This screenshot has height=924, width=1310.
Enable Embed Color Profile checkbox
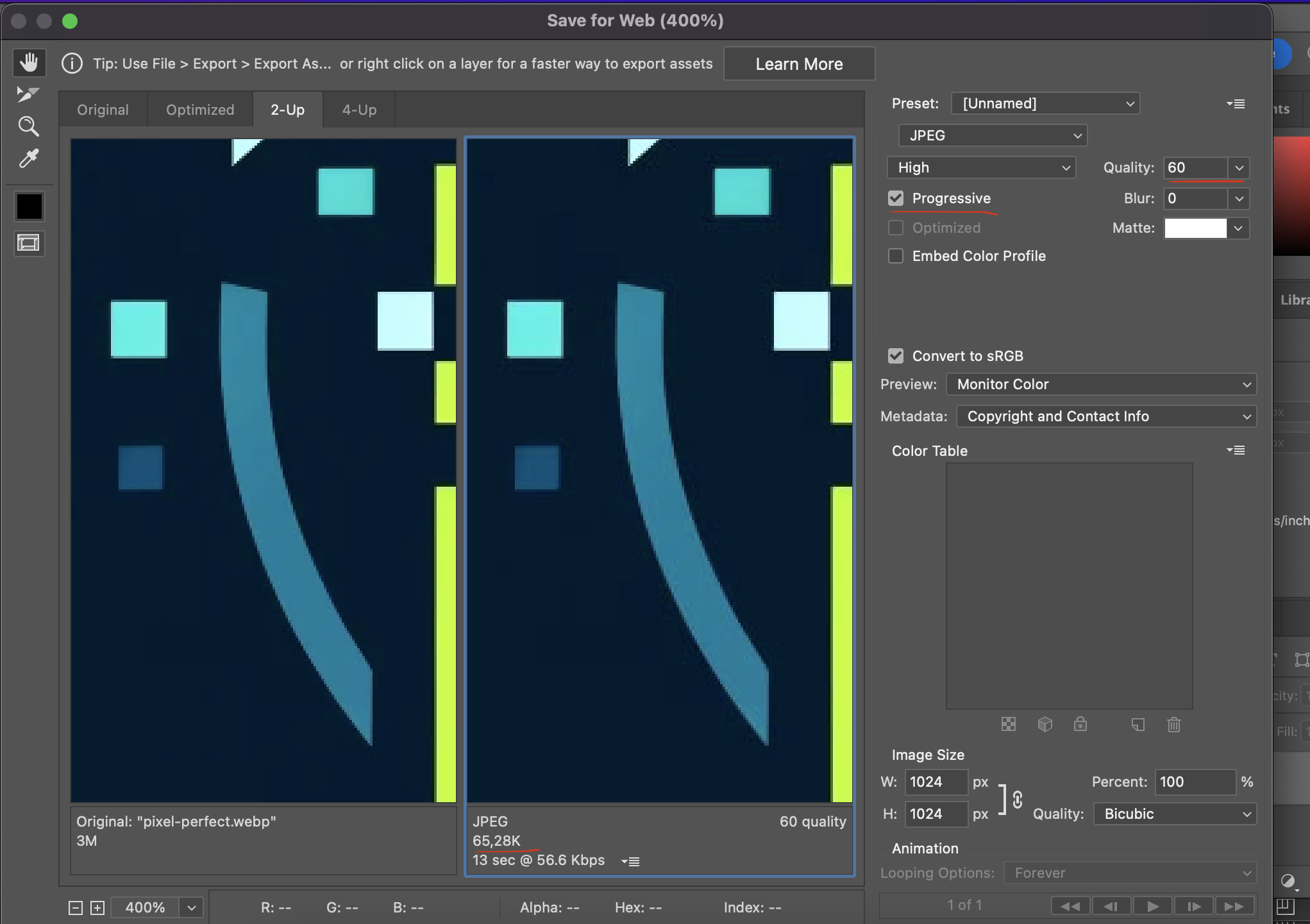coord(896,256)
